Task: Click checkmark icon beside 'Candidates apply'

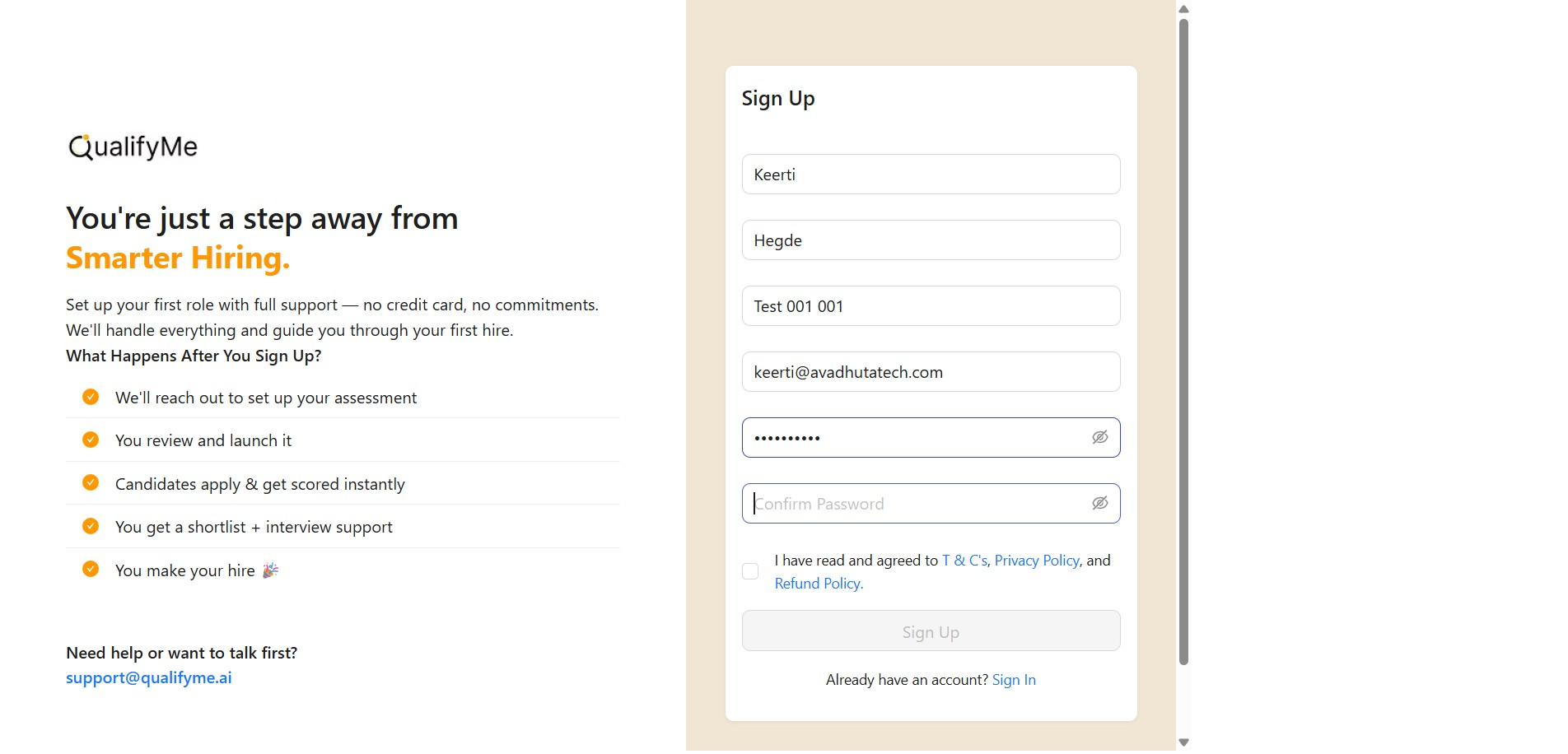Action: [91, 483]
